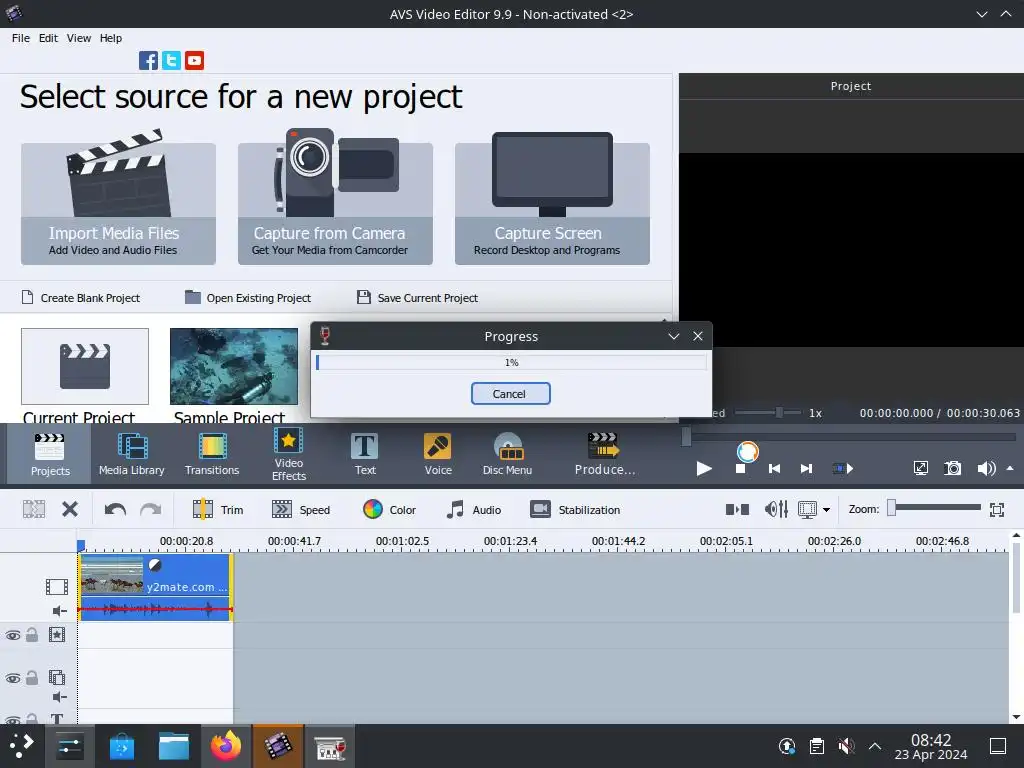Open the Facebook icon link

point(148,61)
